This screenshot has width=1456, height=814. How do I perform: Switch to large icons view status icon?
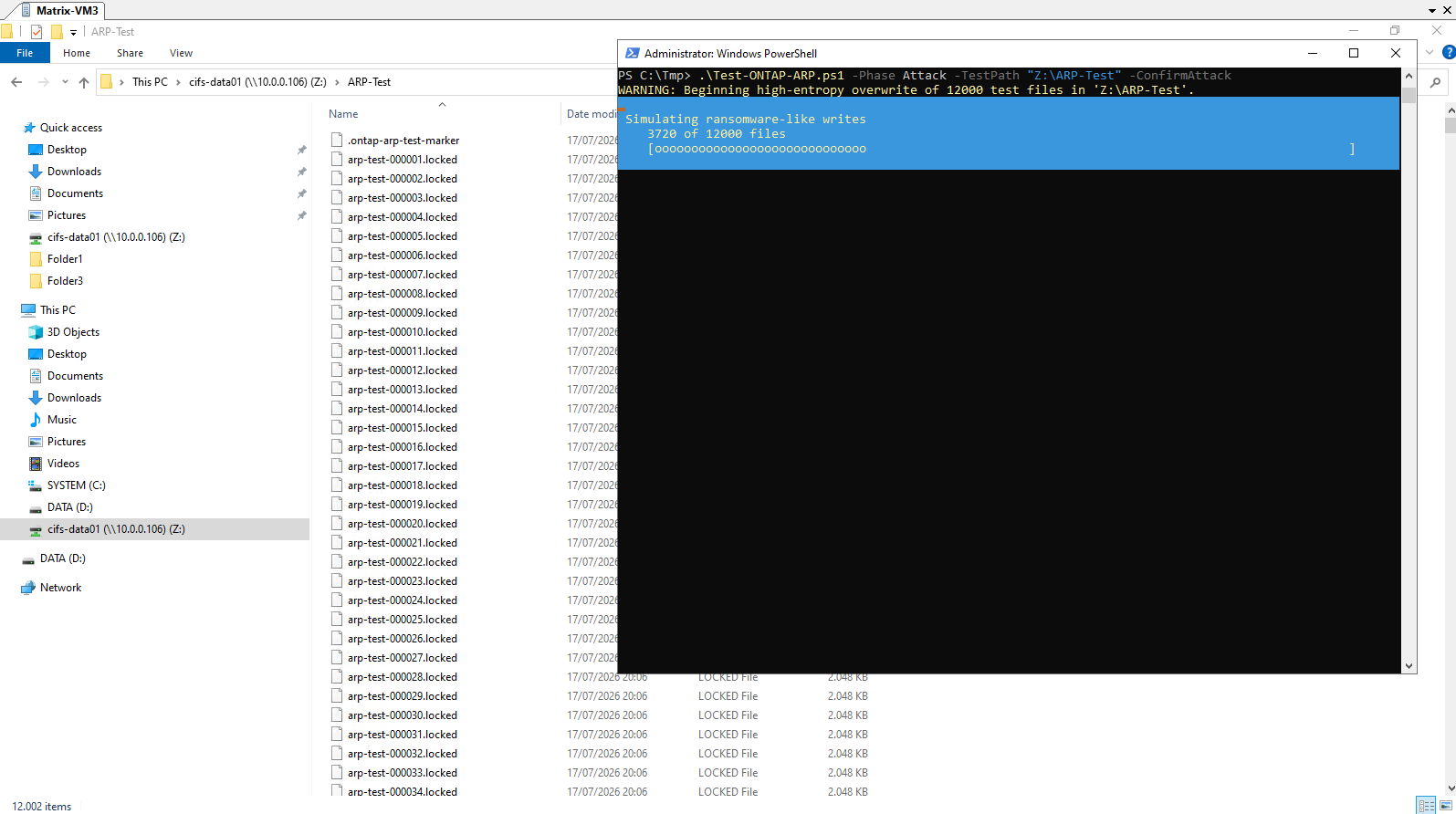(1445, 806)
